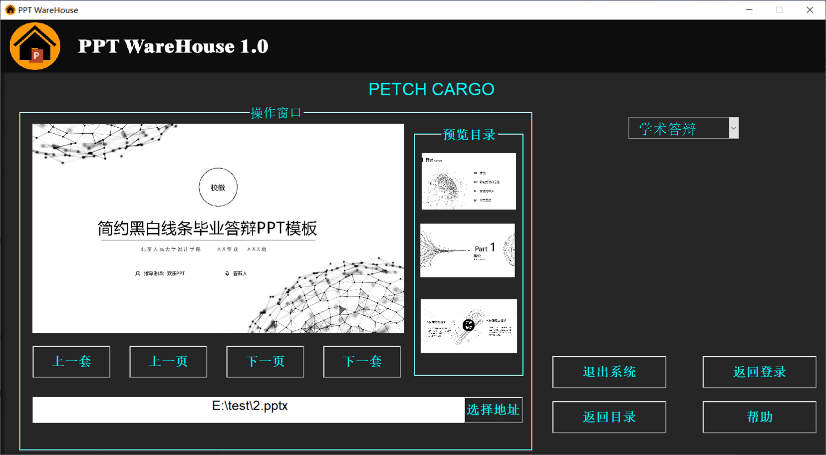Viewport: 826px width, 455px height.
Task: Click 返回登录 to return to login
Action: (x=759, y=372)
